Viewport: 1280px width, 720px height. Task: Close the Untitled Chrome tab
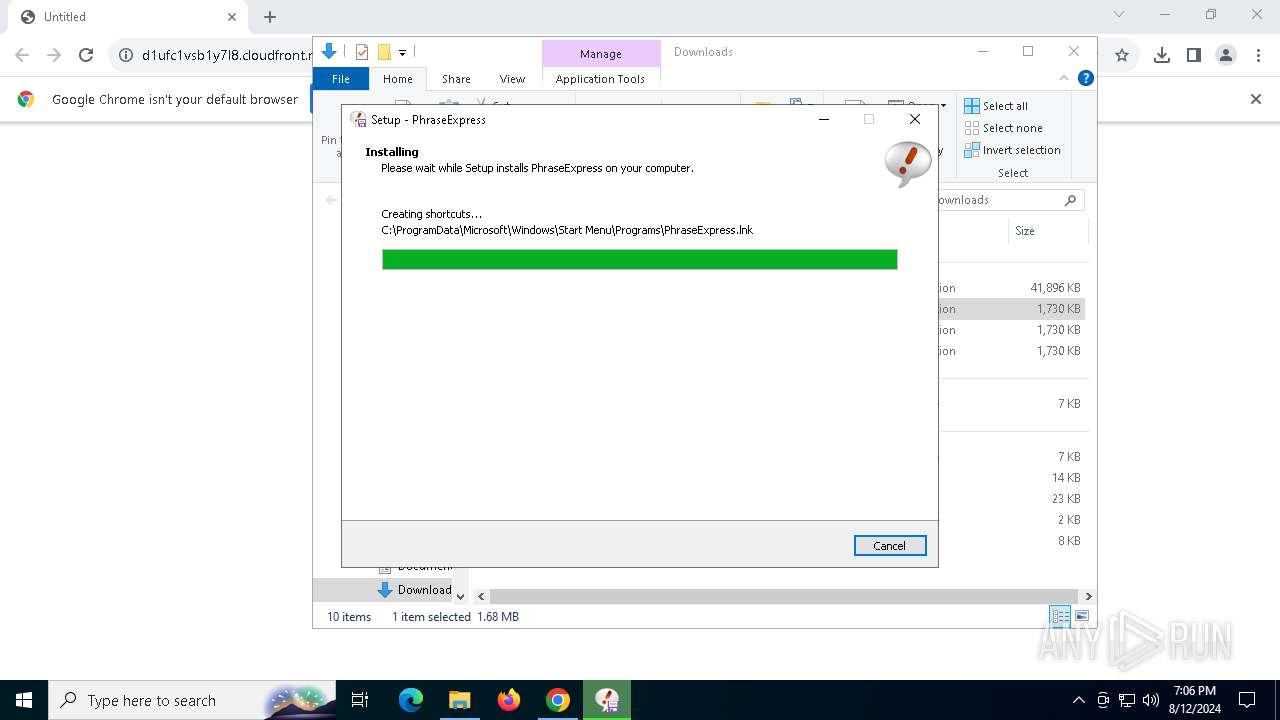tap(232, 17)
